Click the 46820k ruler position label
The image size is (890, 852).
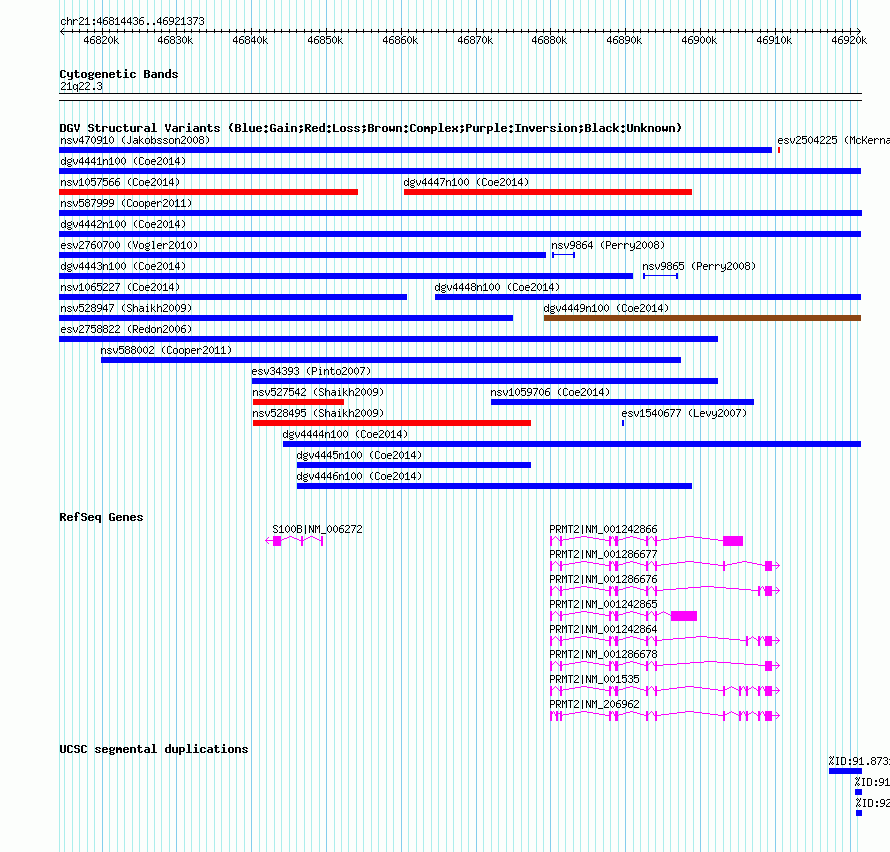coord(101,40)
